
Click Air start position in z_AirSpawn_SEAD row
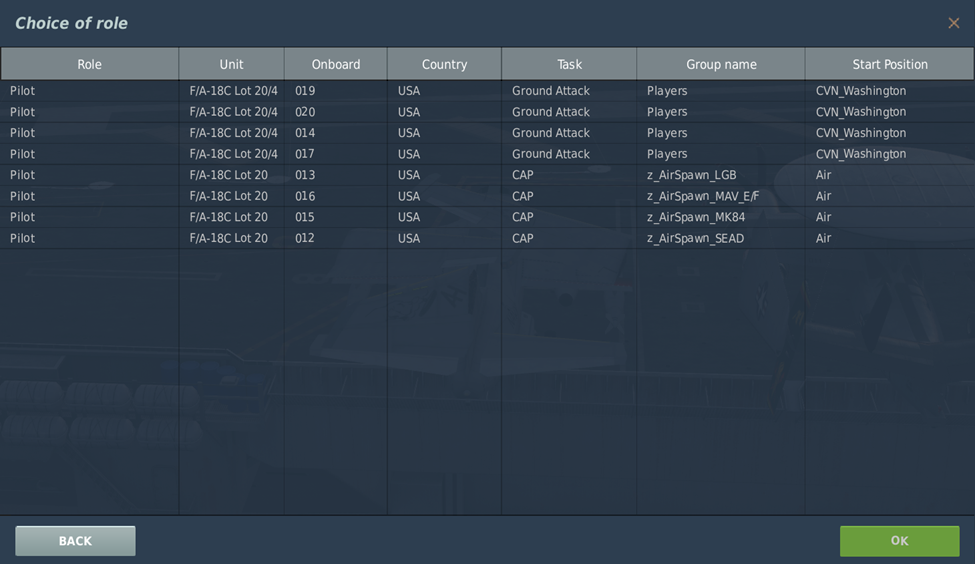point(823,238)
